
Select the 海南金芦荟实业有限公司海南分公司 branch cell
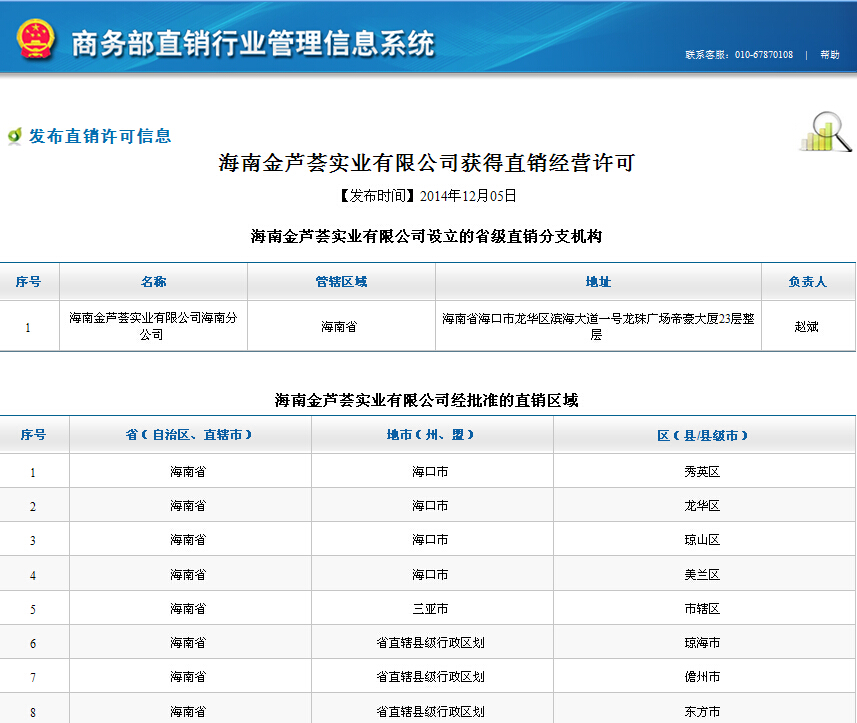point(153,326)
